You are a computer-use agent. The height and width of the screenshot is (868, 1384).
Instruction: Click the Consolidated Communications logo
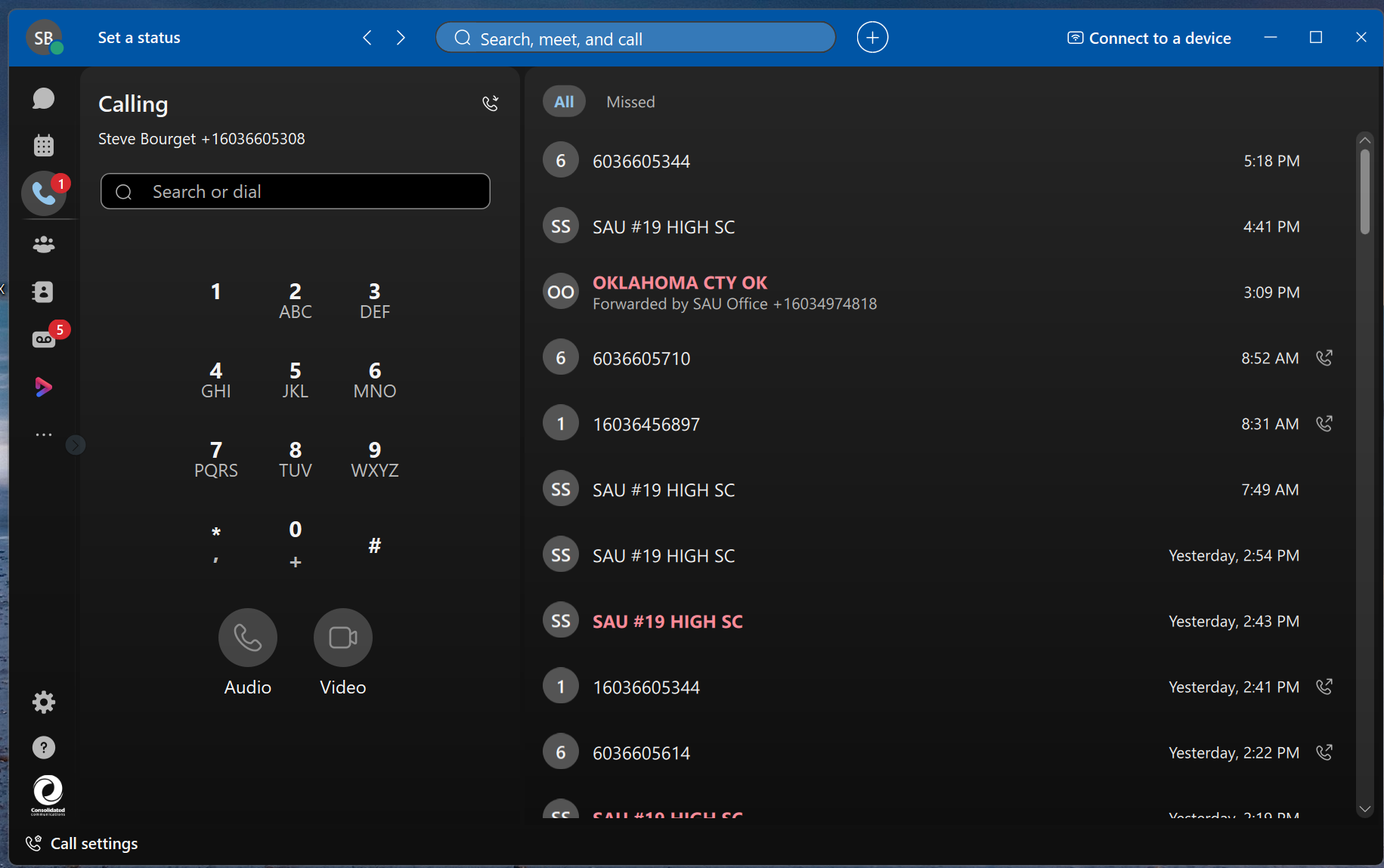pos(48,795)
